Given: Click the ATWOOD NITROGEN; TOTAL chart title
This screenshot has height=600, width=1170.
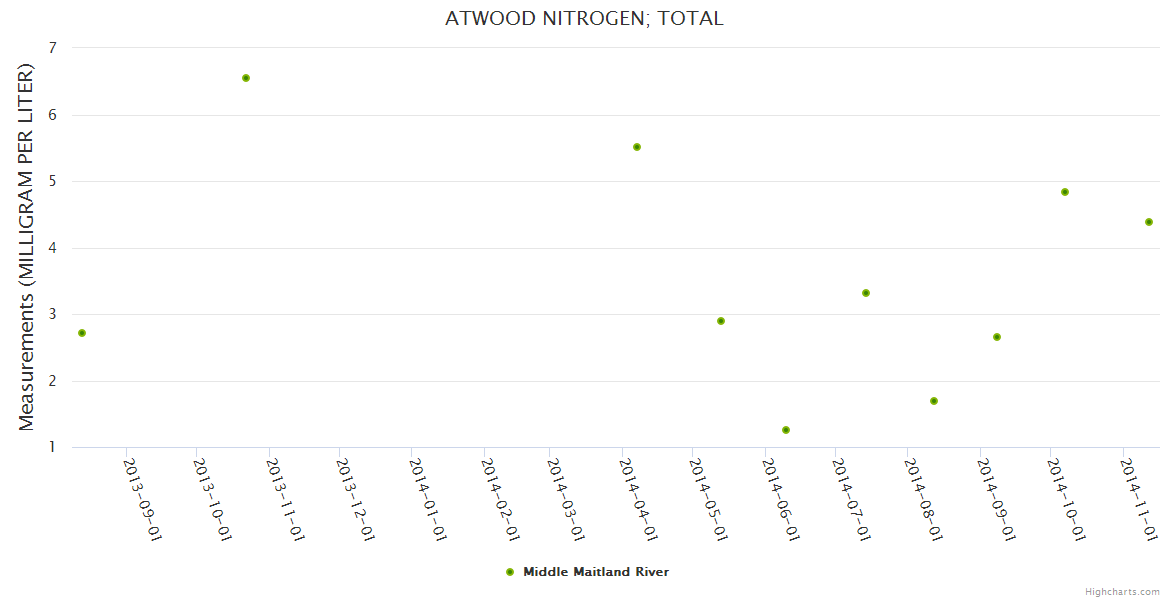Looking at the screenshot, I should 584,18.
